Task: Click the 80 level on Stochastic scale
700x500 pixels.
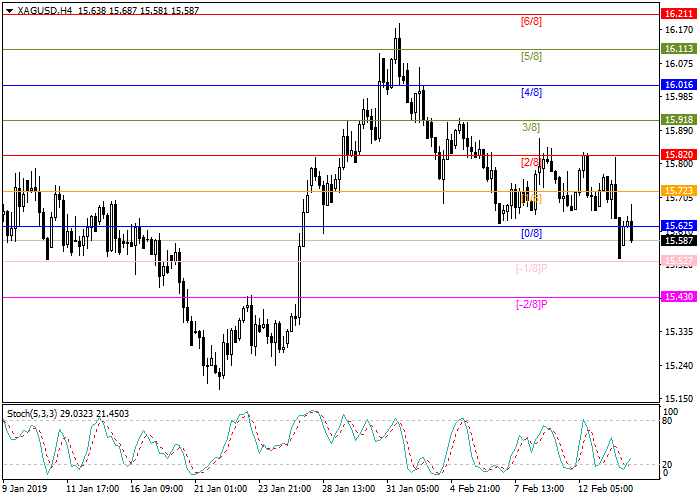Action: coord(667,421)
